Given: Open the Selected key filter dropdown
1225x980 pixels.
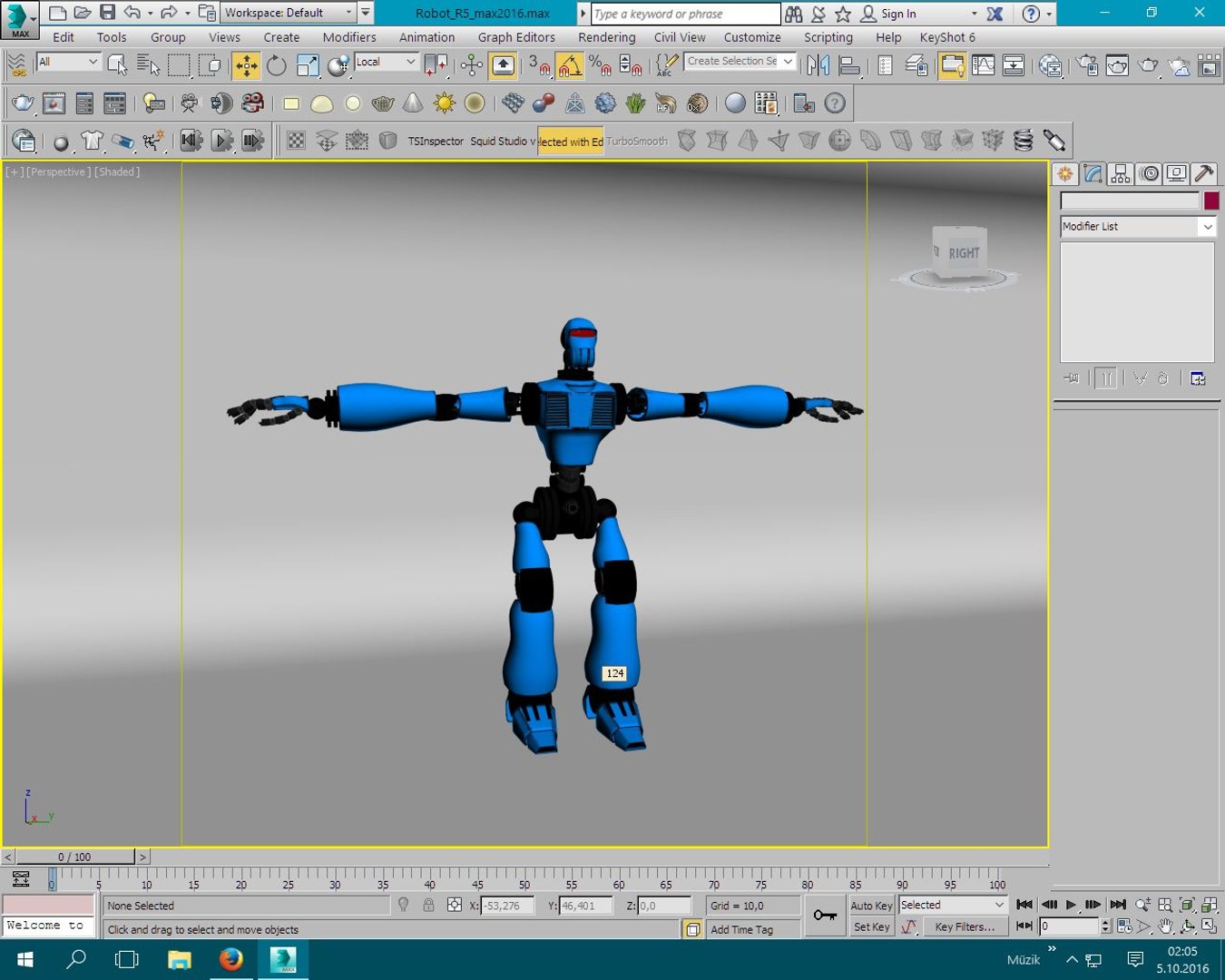Looking at the screenshot, I should tap(953, 905).
